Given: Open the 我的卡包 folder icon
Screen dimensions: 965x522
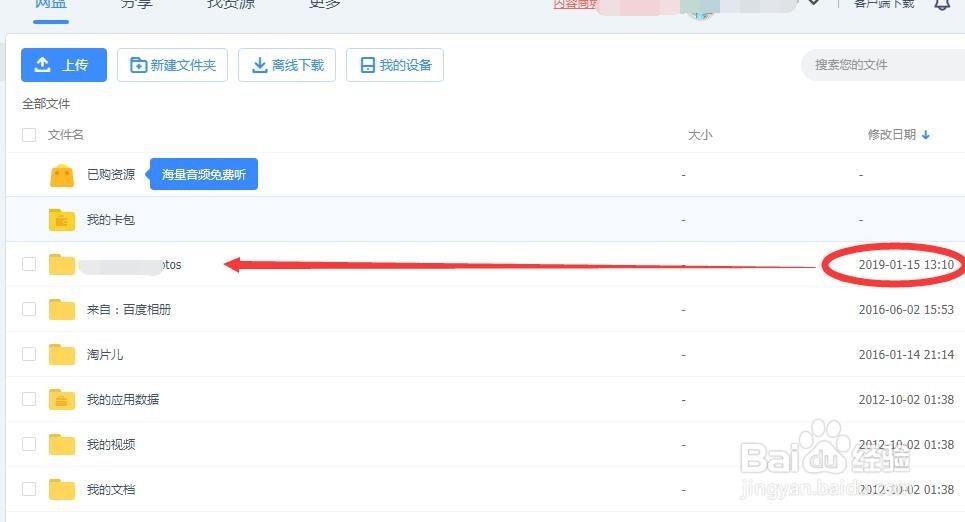Looking at the screenshot, I should (x=62, y=220).
